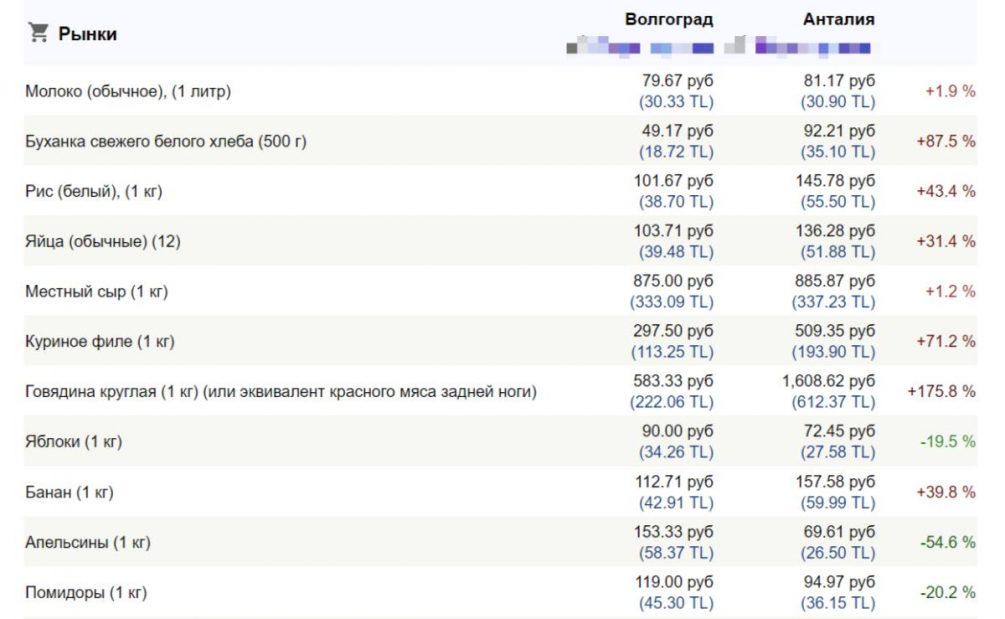Screen dimensions: 1005x619
Task: Select the Апельсины (1 кг) row label
Action: (87, 542)
